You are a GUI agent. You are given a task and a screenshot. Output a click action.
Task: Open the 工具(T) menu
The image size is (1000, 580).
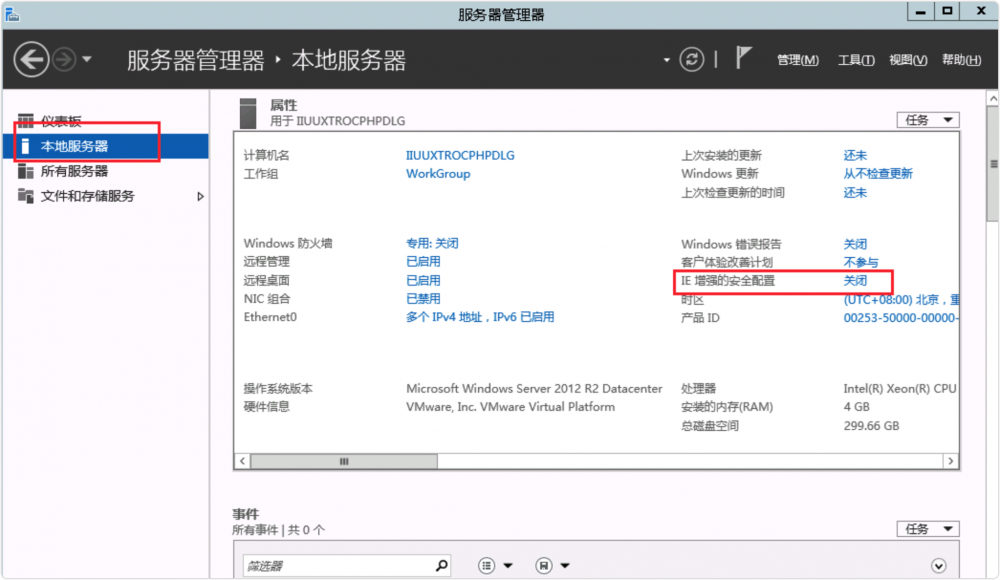[855, 60]
